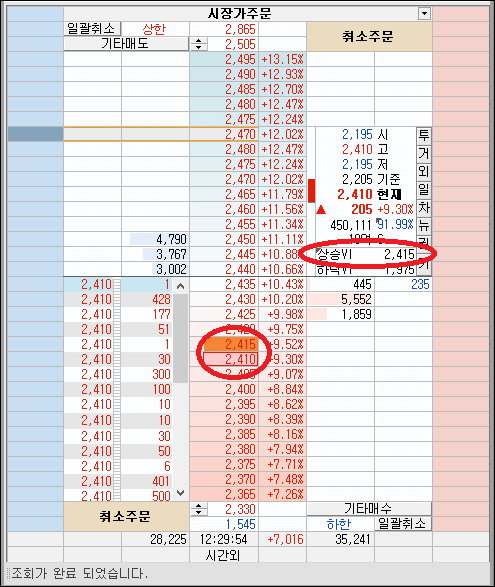Screen dimensions: 495x587
Task: Click the 기타매수 button
Action: pos(369,508)
